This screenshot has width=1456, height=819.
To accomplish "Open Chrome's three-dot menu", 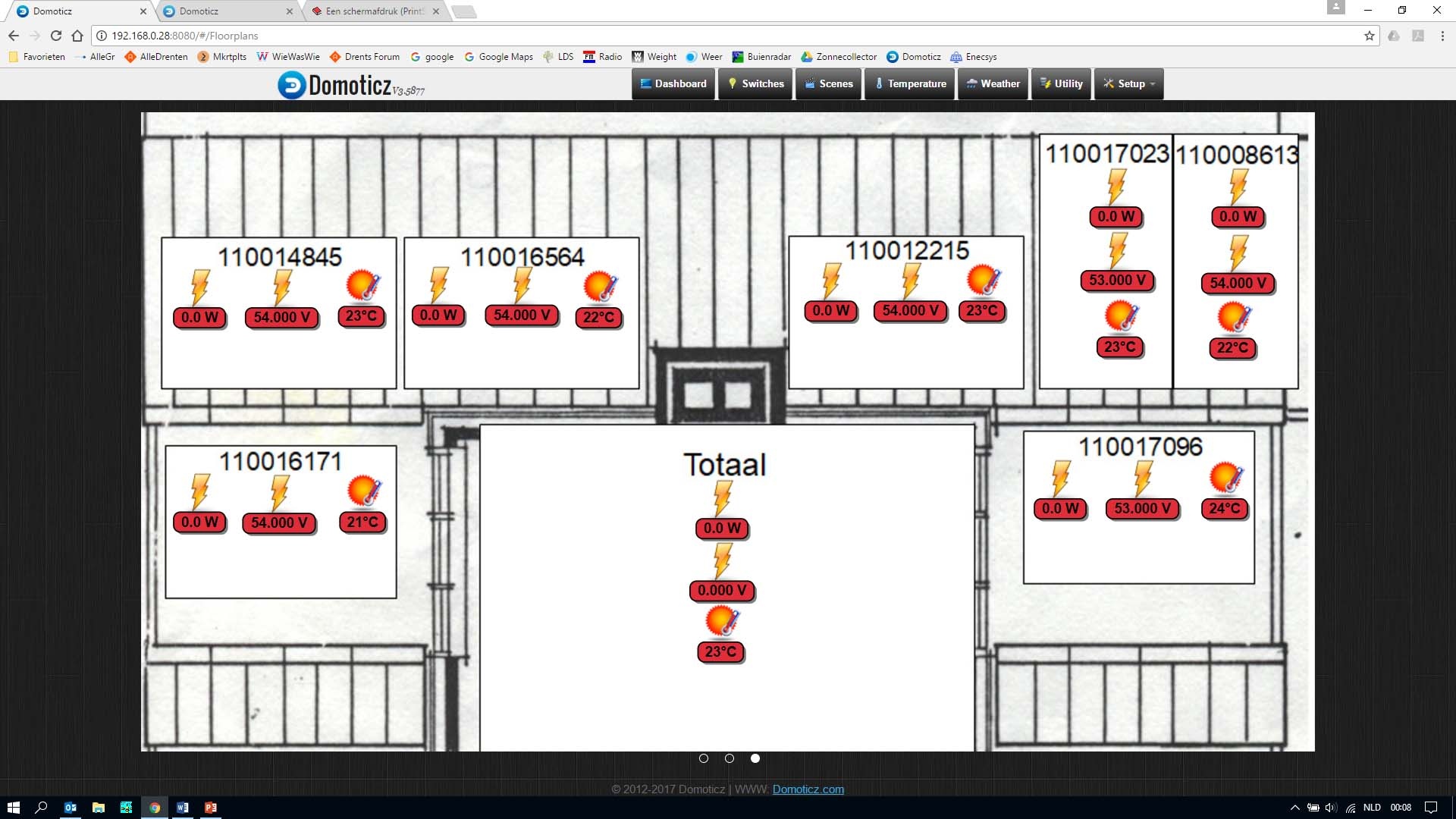I will [1442, 36].
